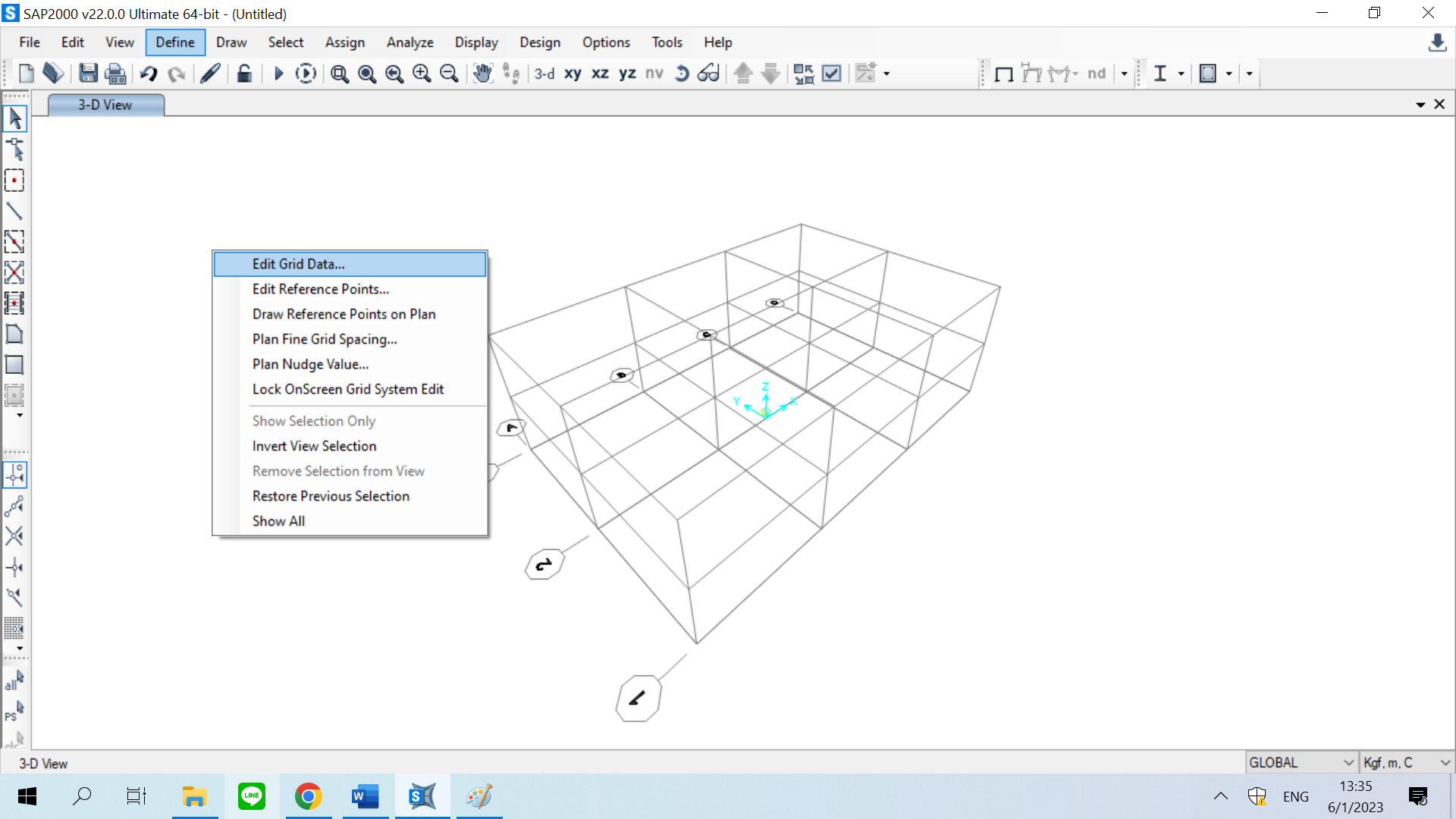Toggle the 3-d view button

pos(544,74)
